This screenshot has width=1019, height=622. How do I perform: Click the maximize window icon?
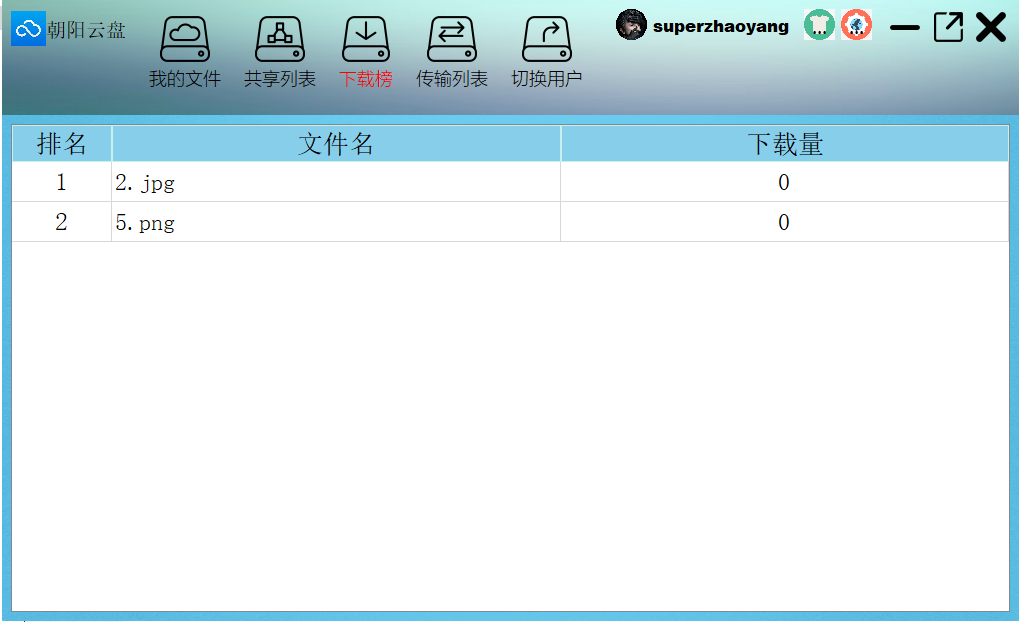pyautogui.click(x=948, y=27)
